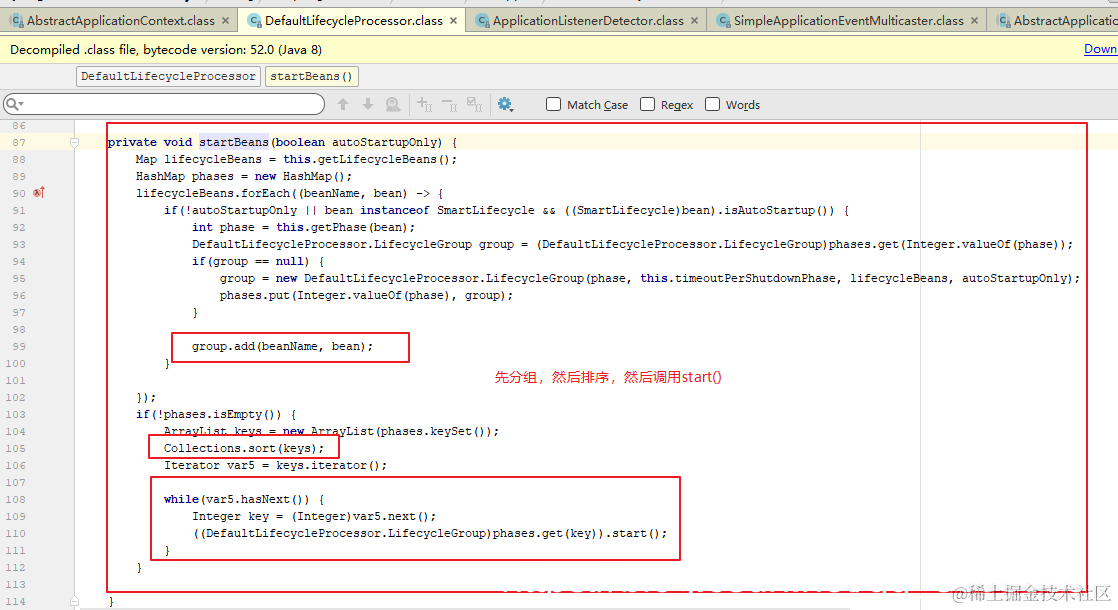This screenshot has width=1118, height=610.
Task: Click line number 99 in gutter
Action: pos(19,346)
